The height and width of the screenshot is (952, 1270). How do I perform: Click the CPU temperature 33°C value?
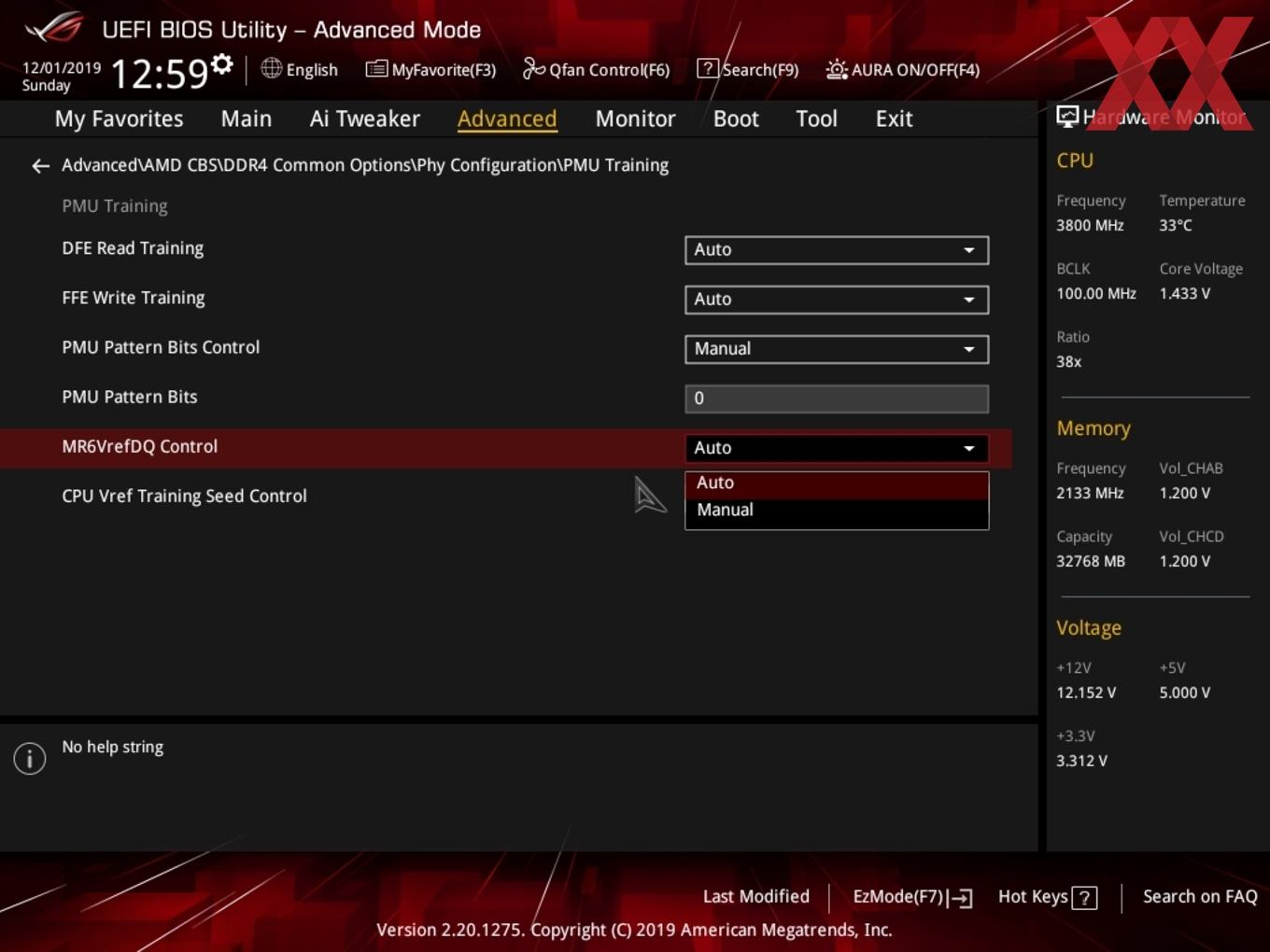tap(1176, 226)
